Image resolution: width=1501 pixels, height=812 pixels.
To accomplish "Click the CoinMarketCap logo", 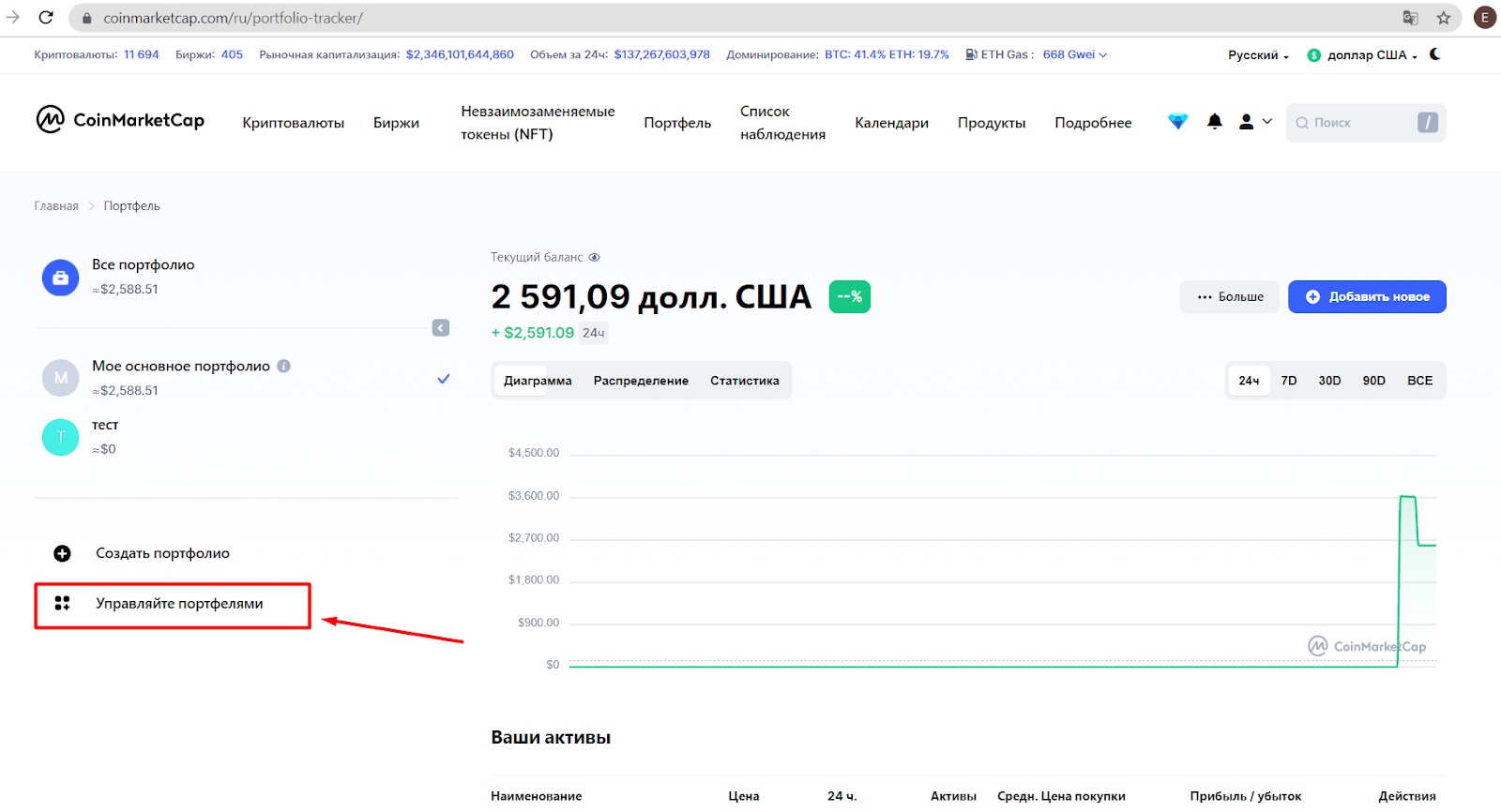I will tap(120, 120).
